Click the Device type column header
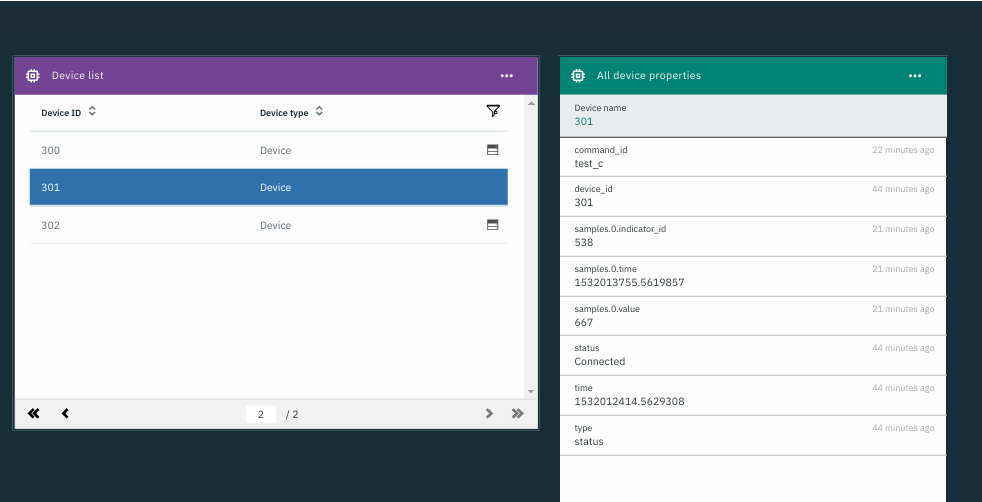 tap(284, 113)
